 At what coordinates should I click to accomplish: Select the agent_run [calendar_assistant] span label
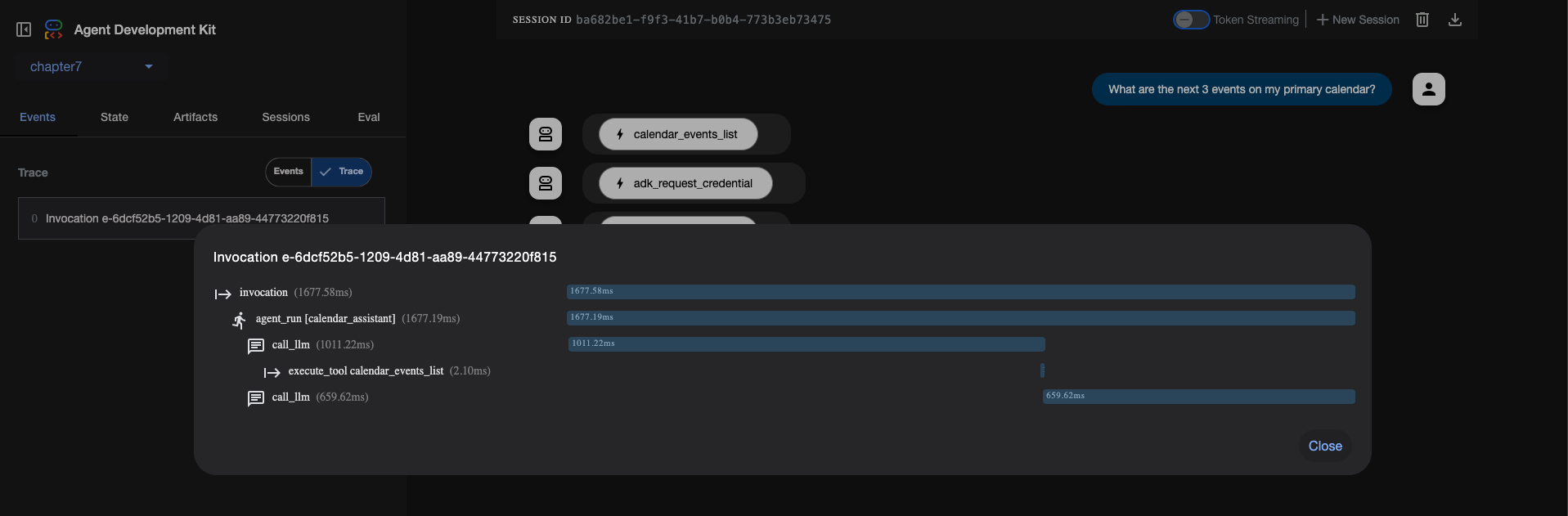[x=357, y=319]
